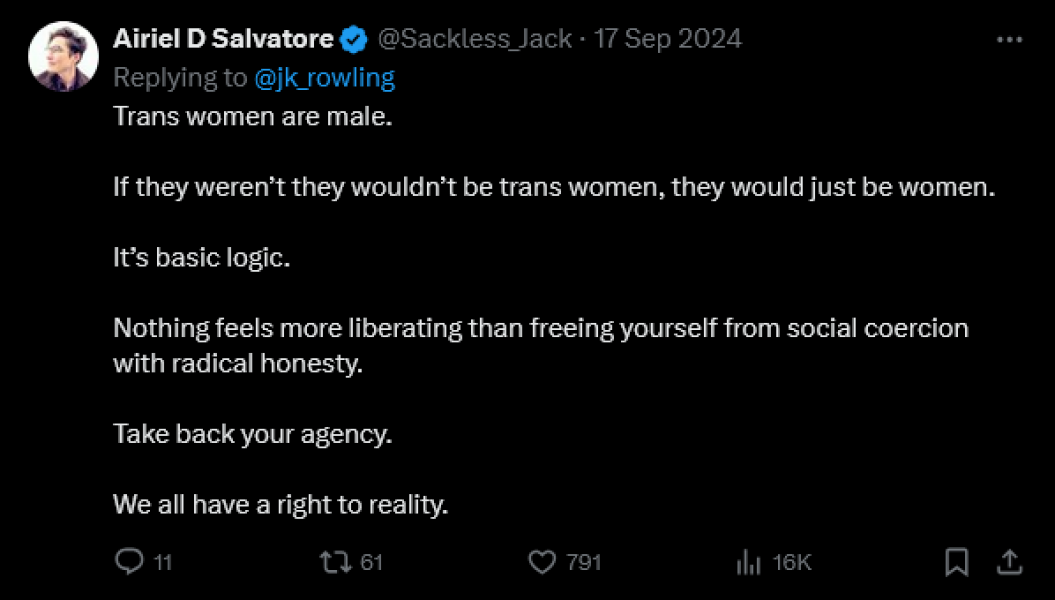
Task: Bookmark this tweet
Action: click(956, 562)
